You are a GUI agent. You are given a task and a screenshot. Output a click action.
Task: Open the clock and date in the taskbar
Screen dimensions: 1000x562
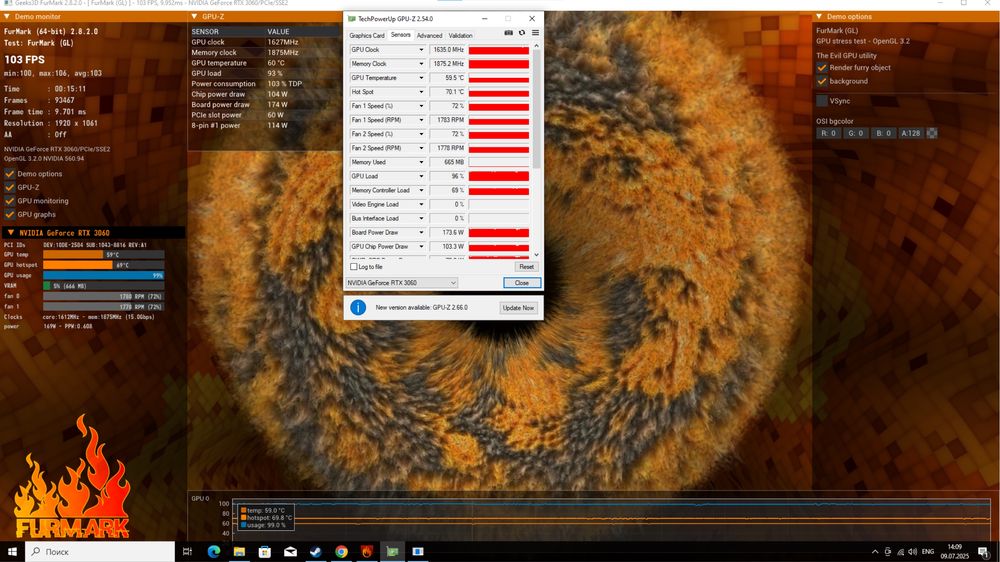point(955,552)
